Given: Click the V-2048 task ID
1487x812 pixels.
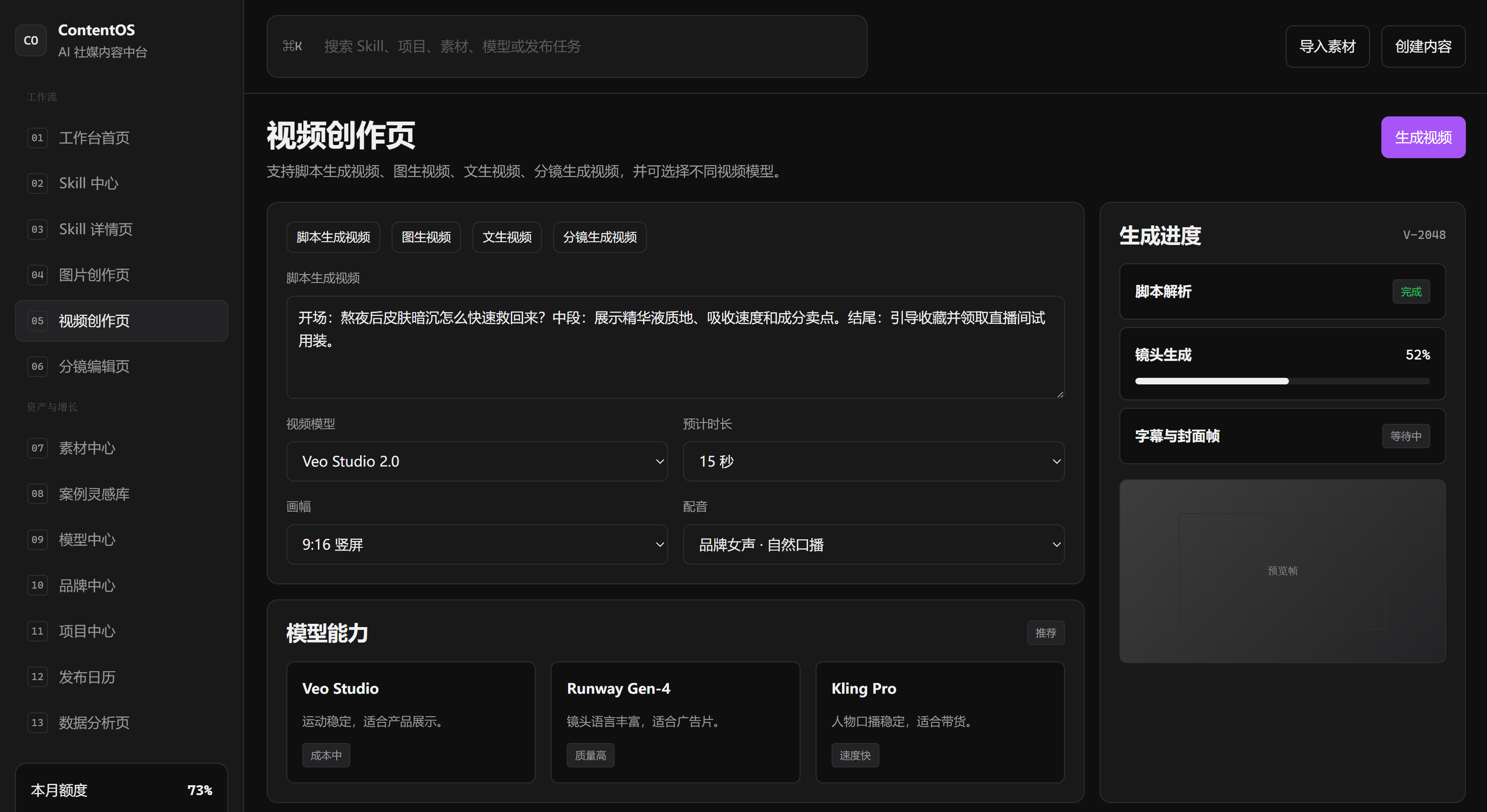Looking at the screenshot, I should pos(1424,235).
